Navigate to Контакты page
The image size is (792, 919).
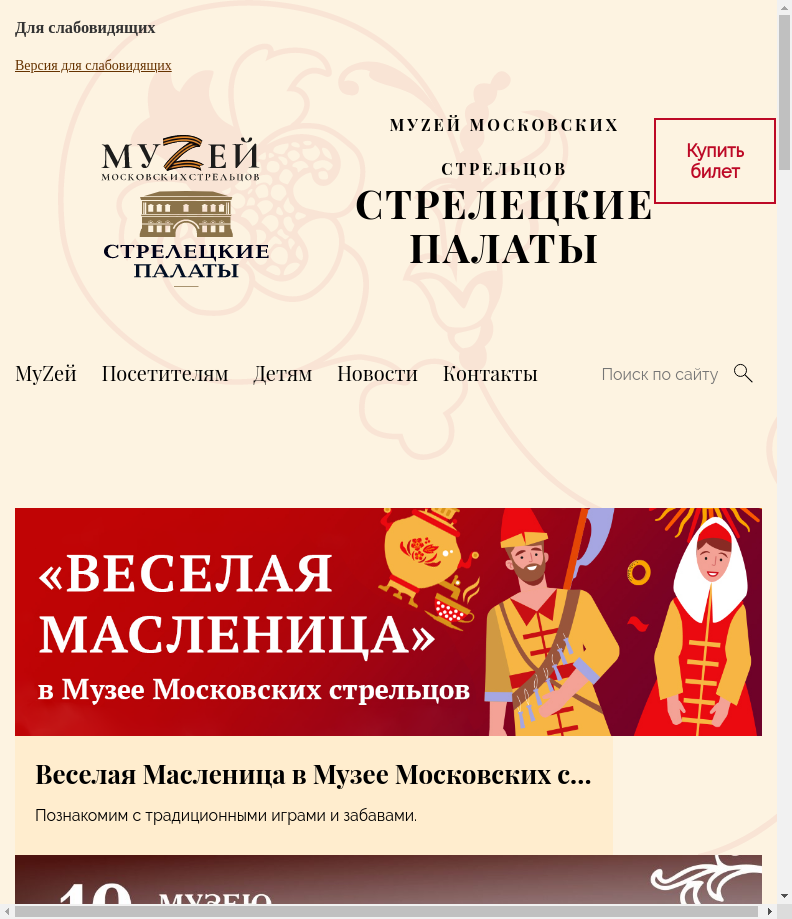pyautogui.click(x=490, y=374)
